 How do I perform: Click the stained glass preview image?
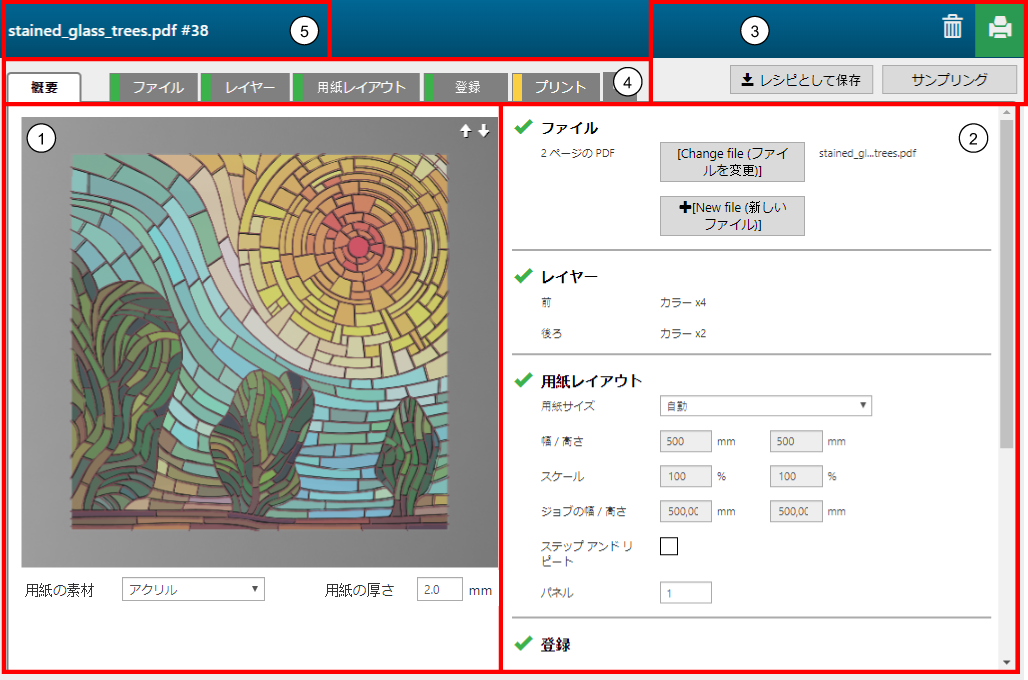click(x=260, y=342)
